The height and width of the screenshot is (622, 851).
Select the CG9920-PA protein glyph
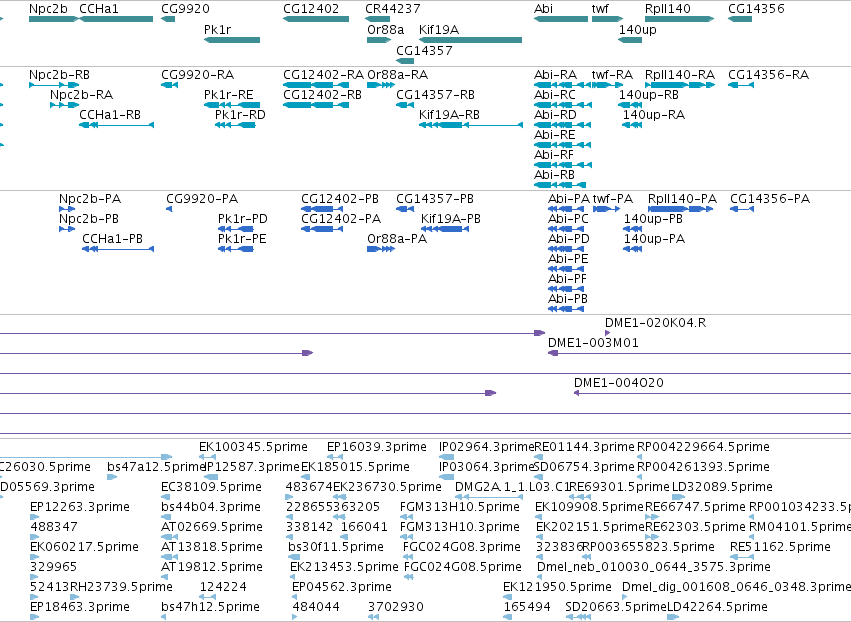click(169, 208)
